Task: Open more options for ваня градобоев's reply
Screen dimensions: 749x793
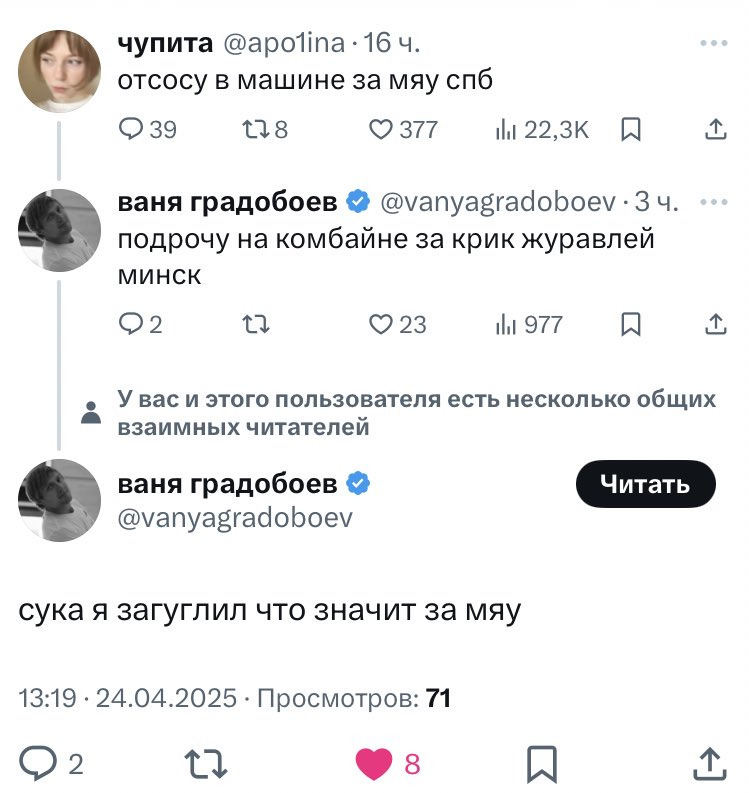Action: click(x=714, y=202)
